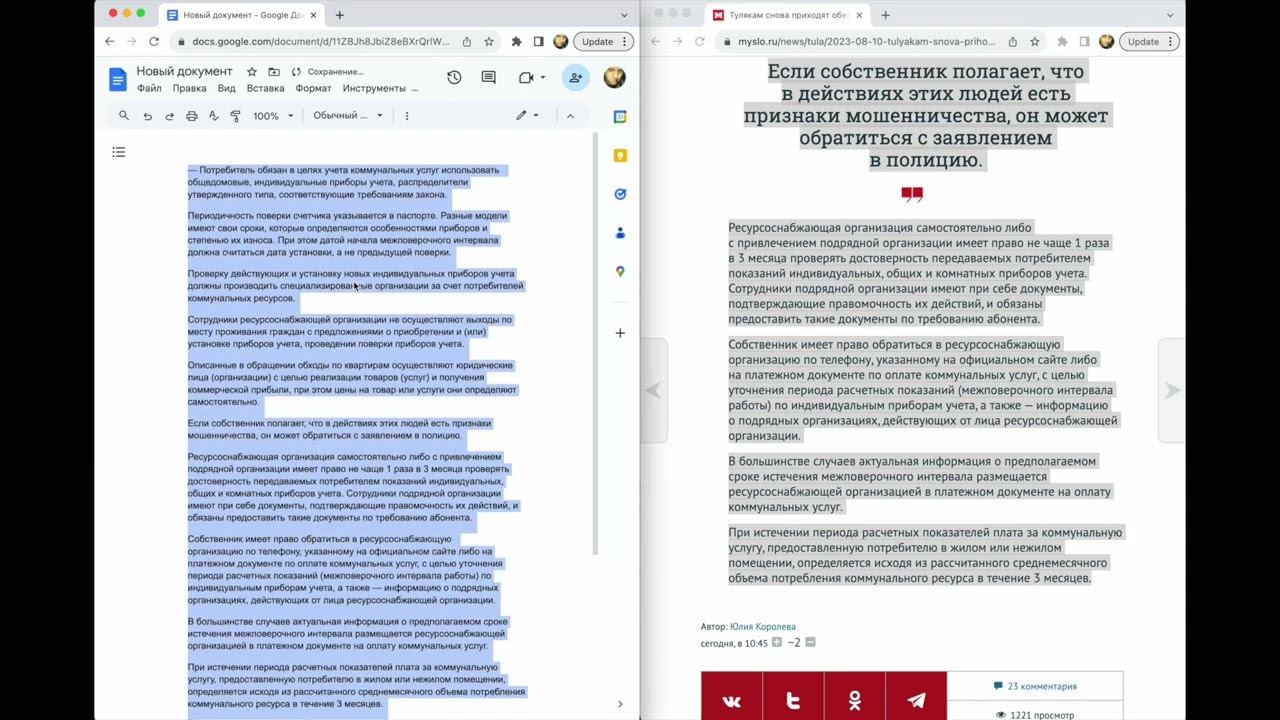Click the undo arrow in Docs toolbar
1280x720 pixels.
point(147,116)
